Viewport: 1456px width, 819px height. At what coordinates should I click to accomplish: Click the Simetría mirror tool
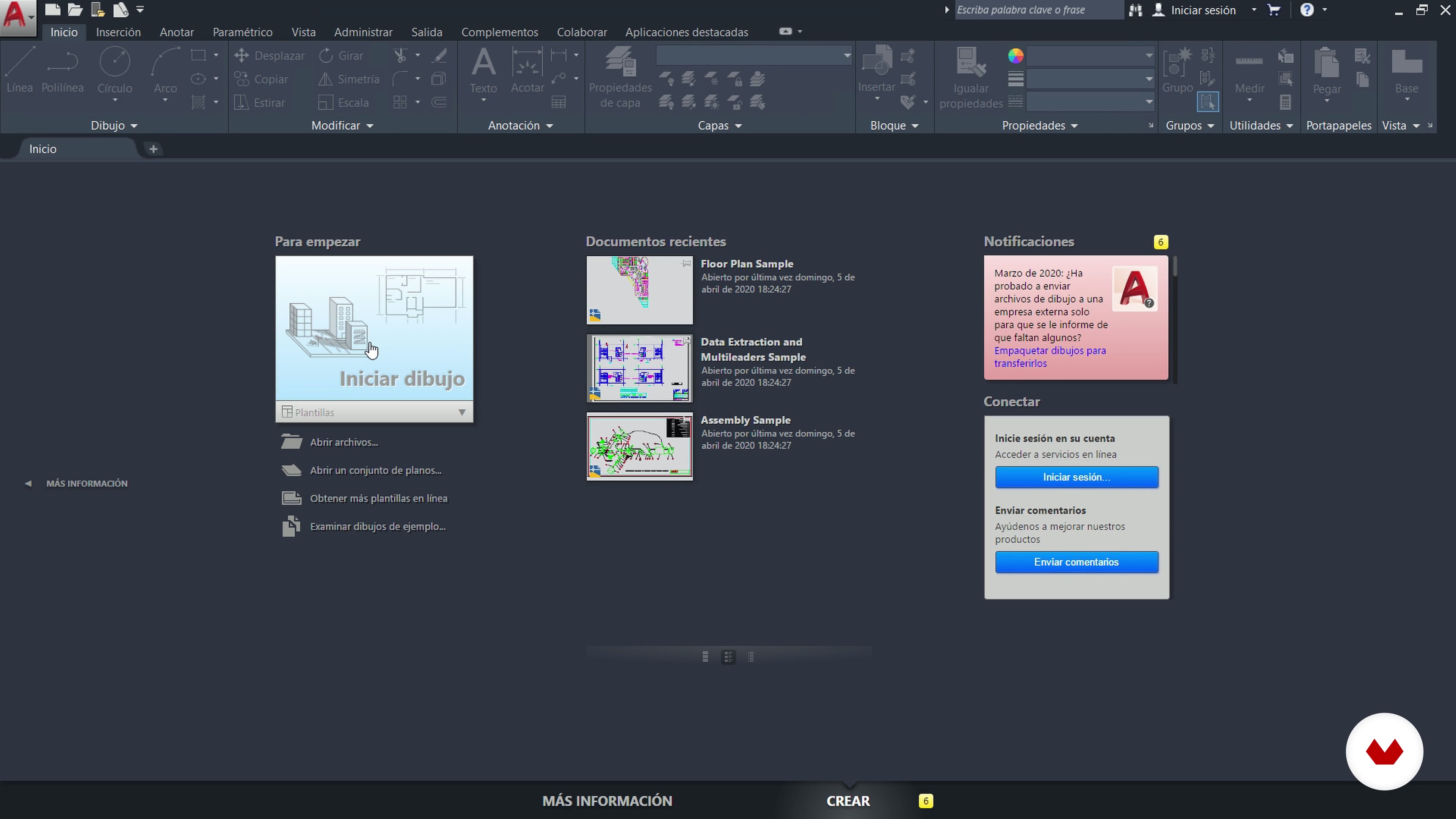(x=349, y=79)
